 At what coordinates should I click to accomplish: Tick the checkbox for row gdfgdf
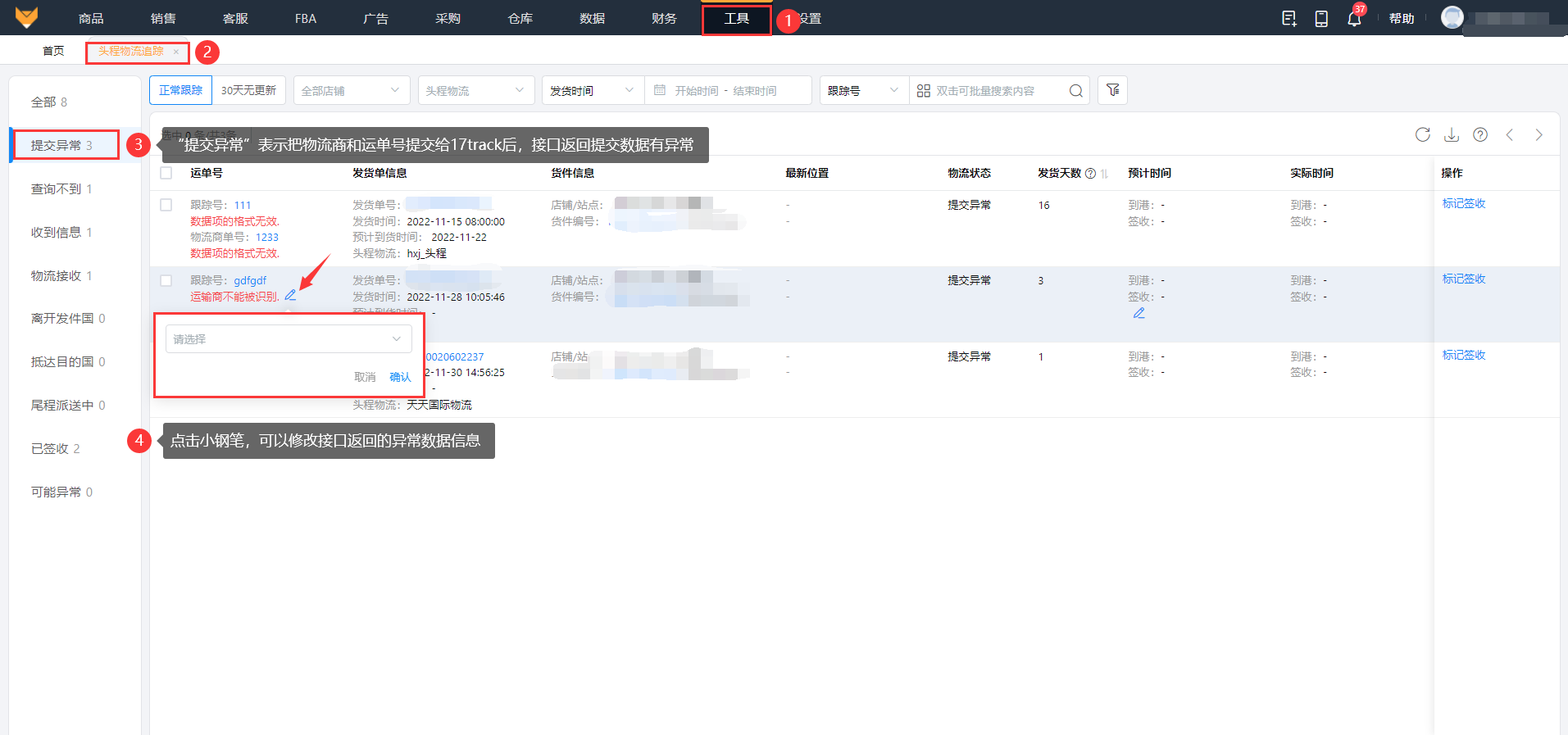point(166,280)
